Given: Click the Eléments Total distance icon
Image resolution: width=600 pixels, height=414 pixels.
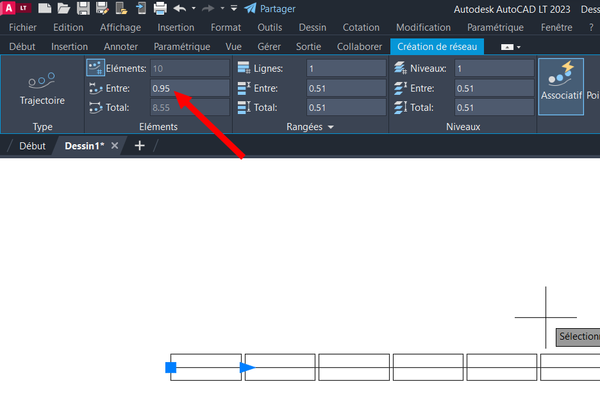Looking at the screenshot, I should click(95, 108).
